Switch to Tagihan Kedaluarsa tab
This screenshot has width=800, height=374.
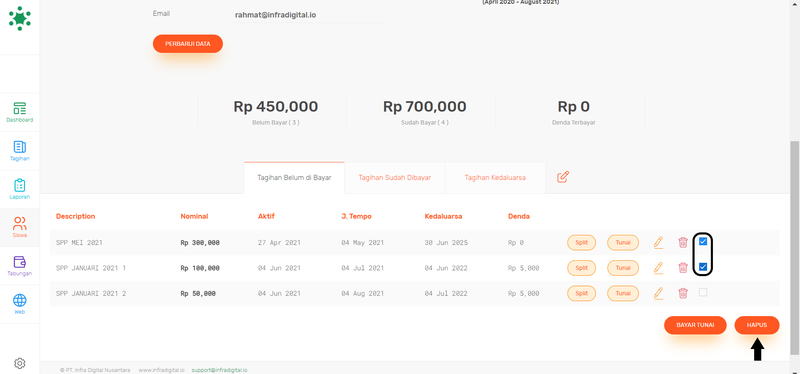click(495, 178)
